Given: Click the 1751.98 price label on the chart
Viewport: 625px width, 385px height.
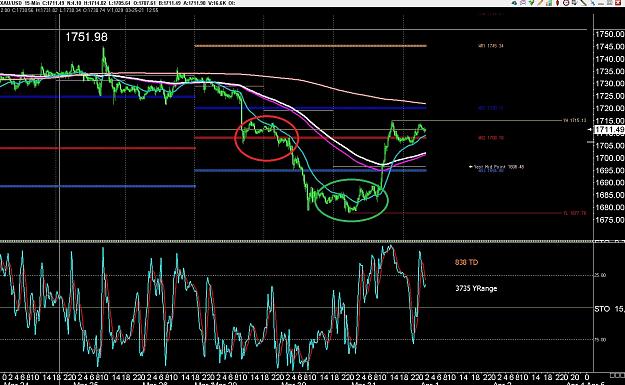Looking at the screenshot, I should pos(86,37).
